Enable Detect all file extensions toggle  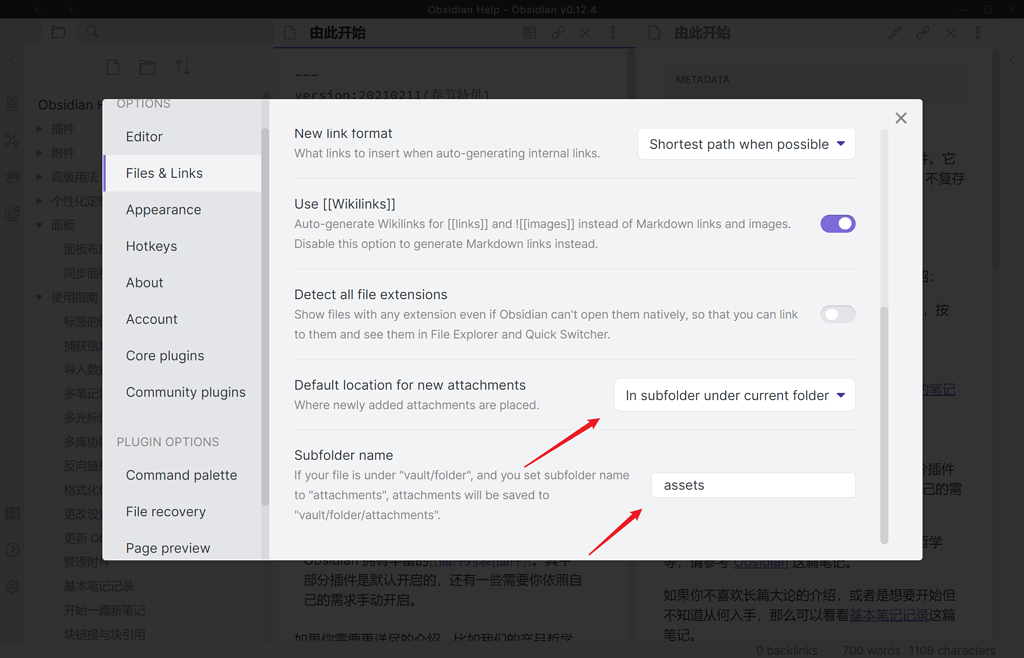tap(837, 313)
